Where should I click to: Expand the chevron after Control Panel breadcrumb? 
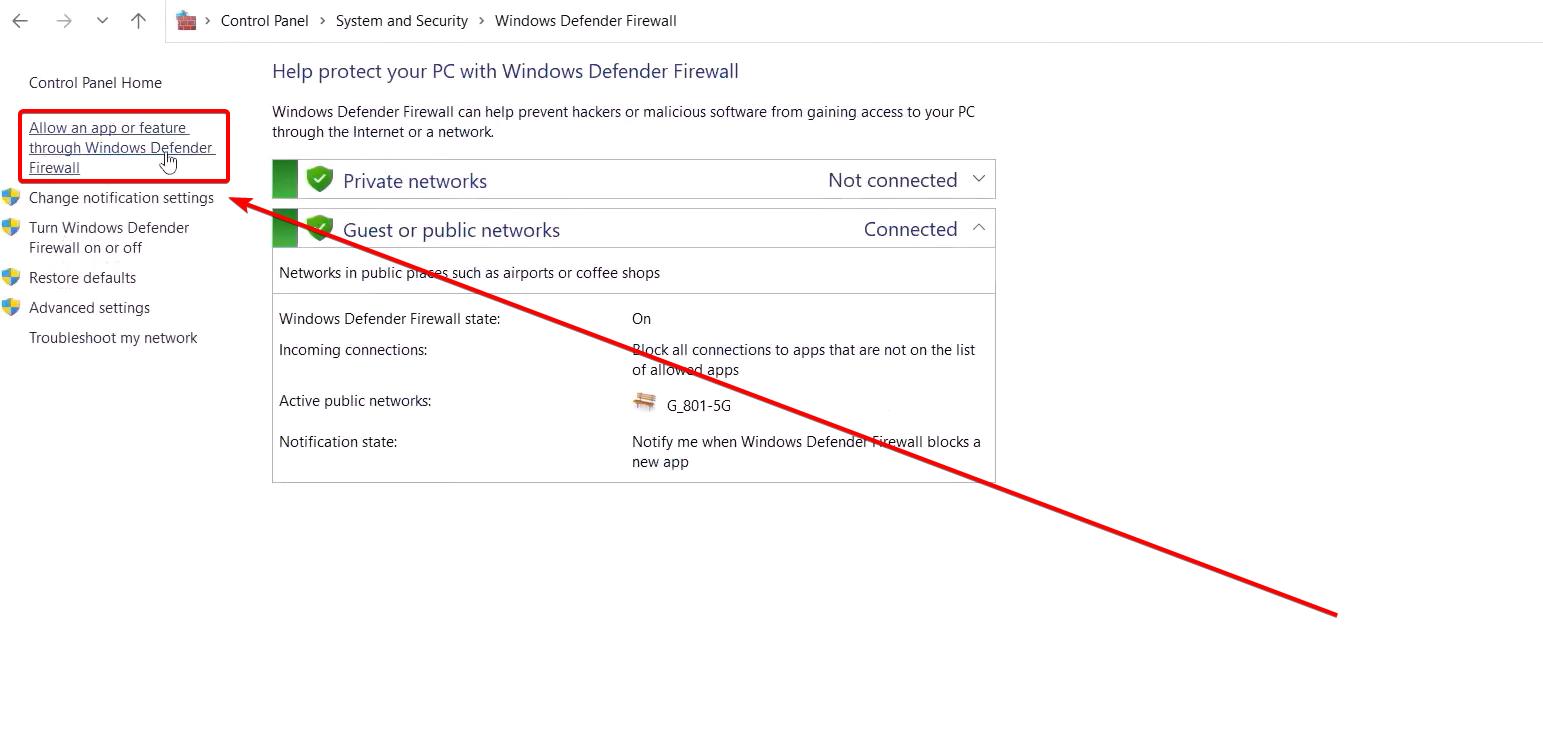coord(322,20)
